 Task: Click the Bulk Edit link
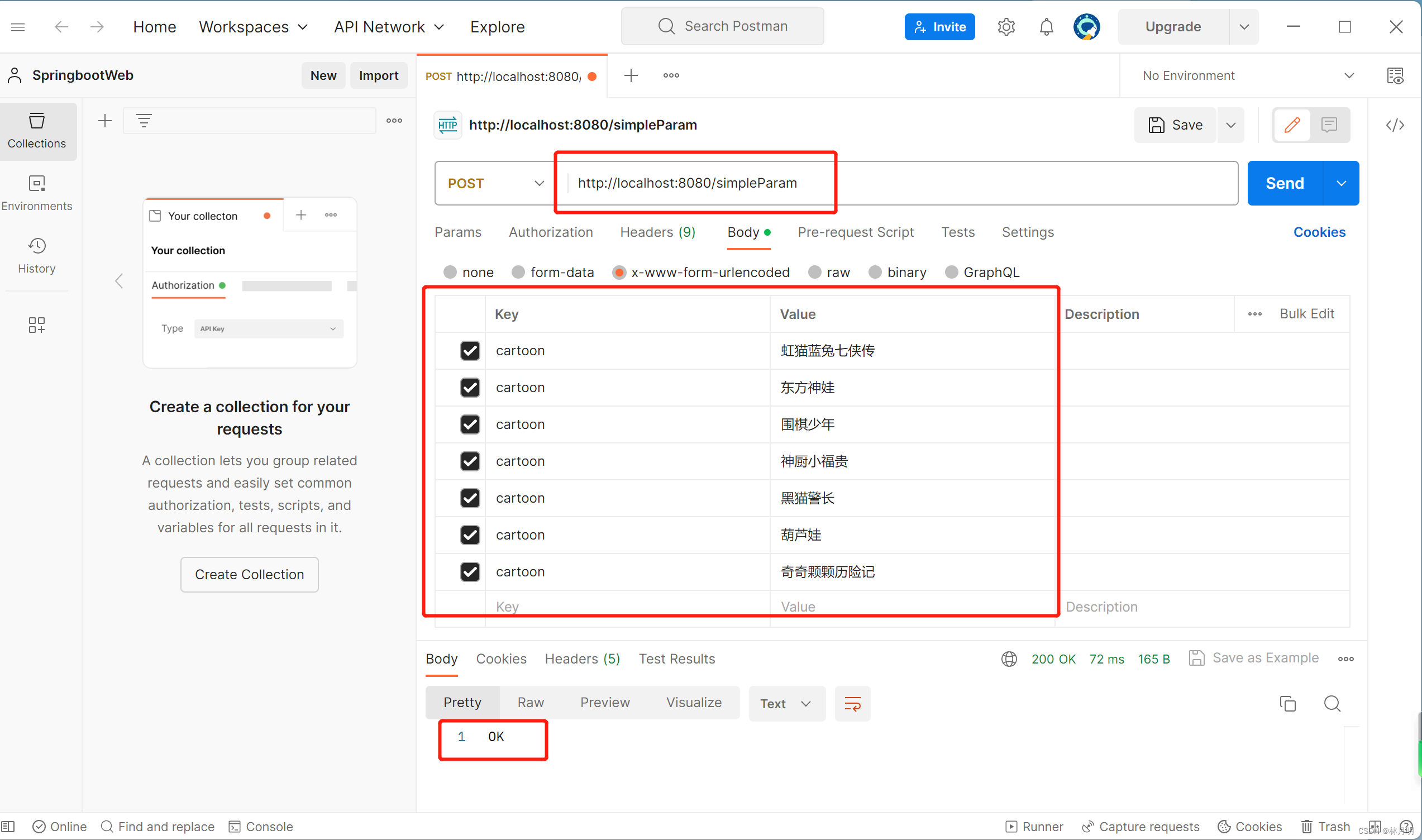[x=1306, y=313]
